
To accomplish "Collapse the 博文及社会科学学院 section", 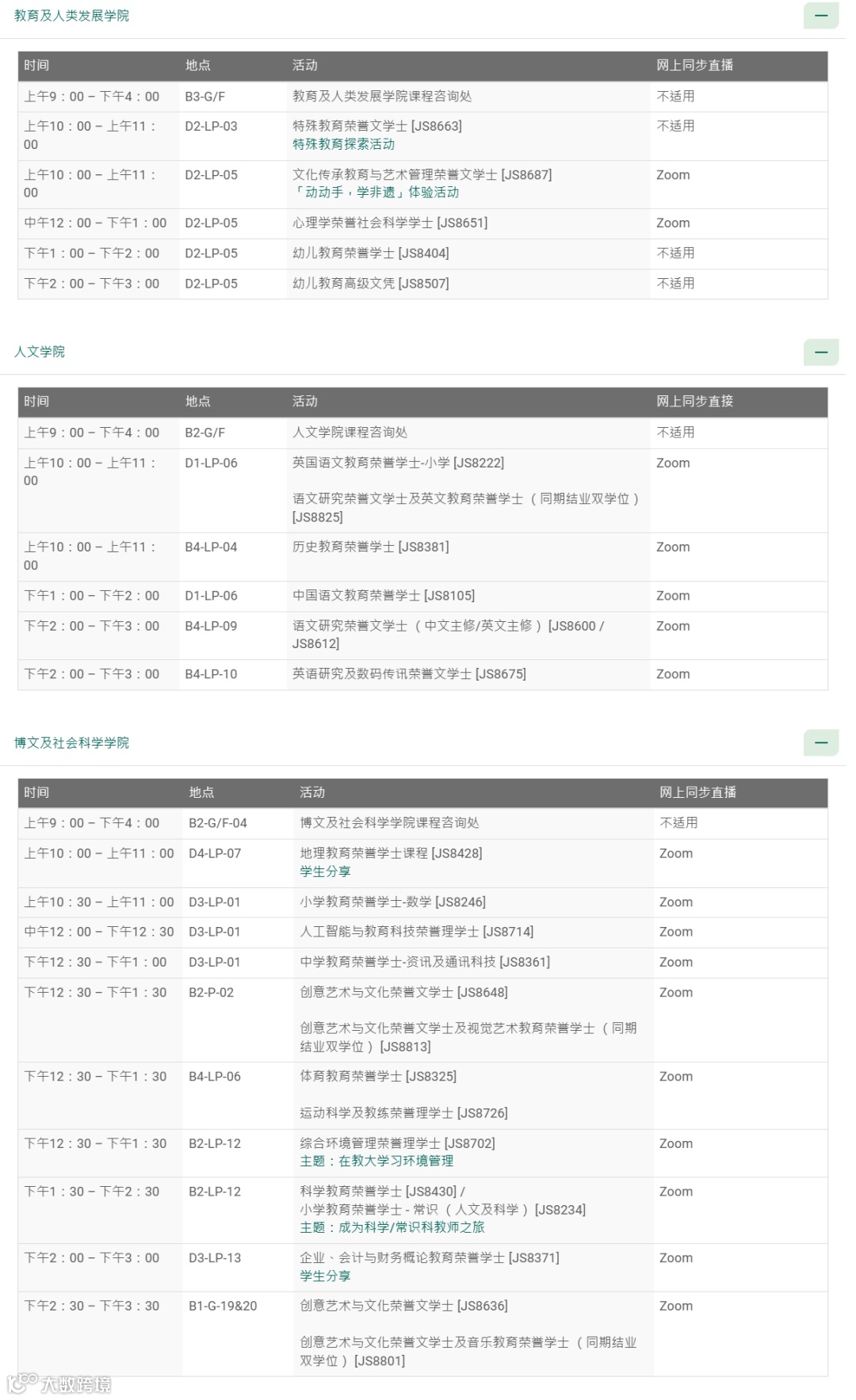I will (x=821, y=742).
